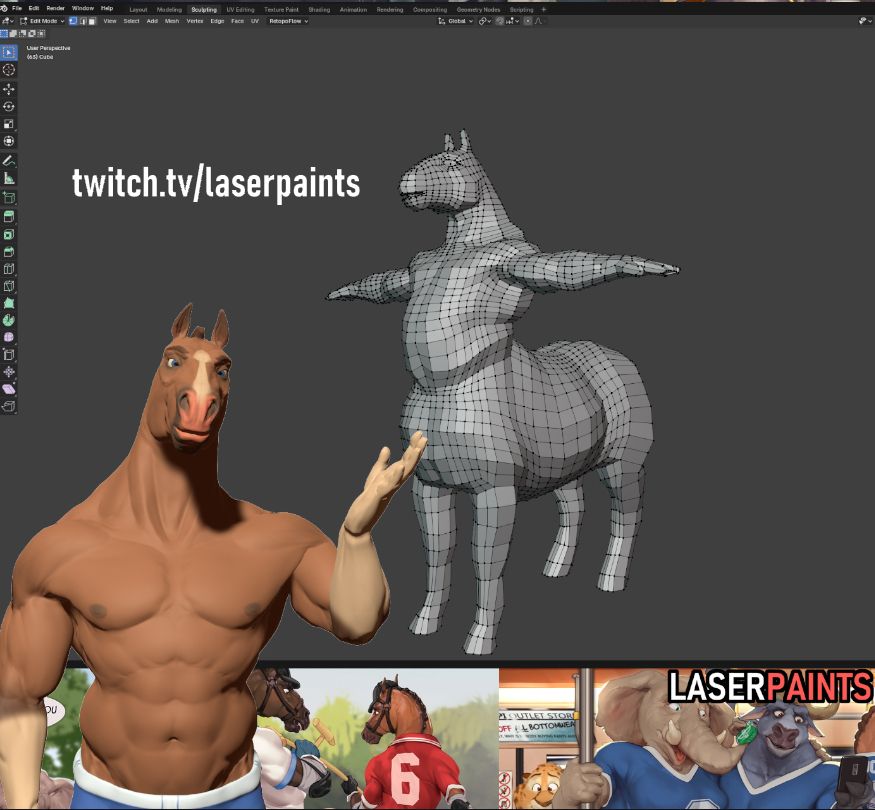Image resolution: width=875 pixels, height=810 pixels.
Task: Open the editor type dropdown
Action: tap(7, 21)
